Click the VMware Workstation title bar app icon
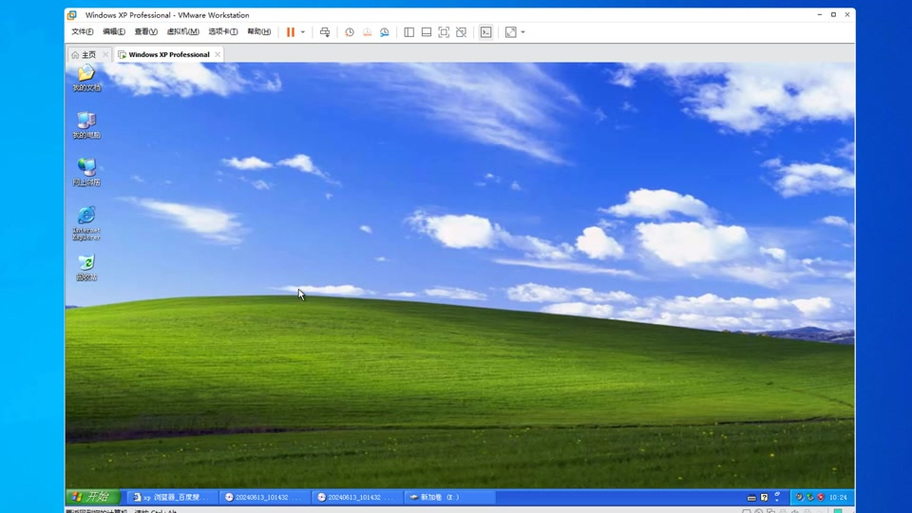The height and width of the screenshot is (513, 912). (72, 15)
